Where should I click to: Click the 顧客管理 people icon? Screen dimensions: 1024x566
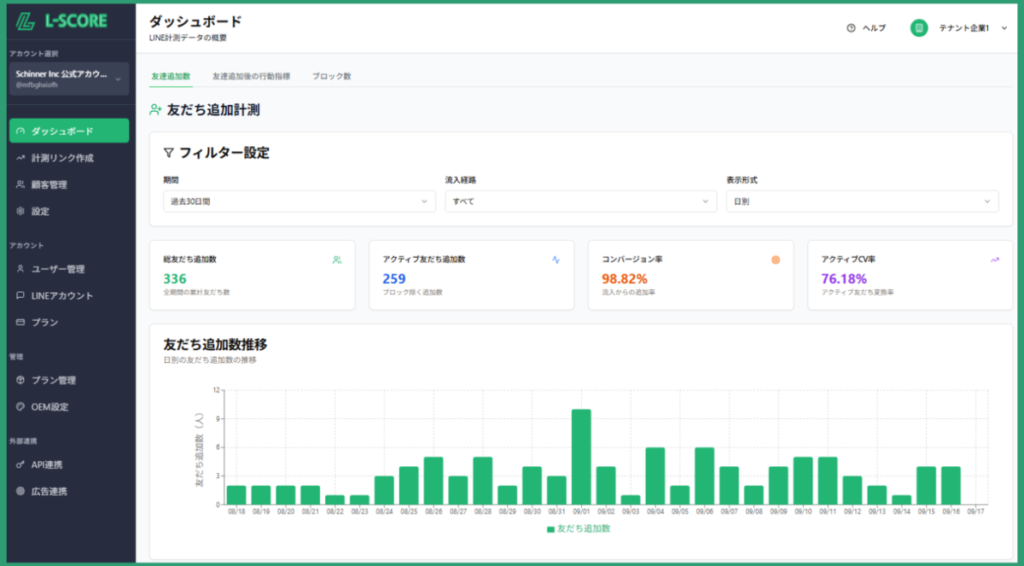21,185
